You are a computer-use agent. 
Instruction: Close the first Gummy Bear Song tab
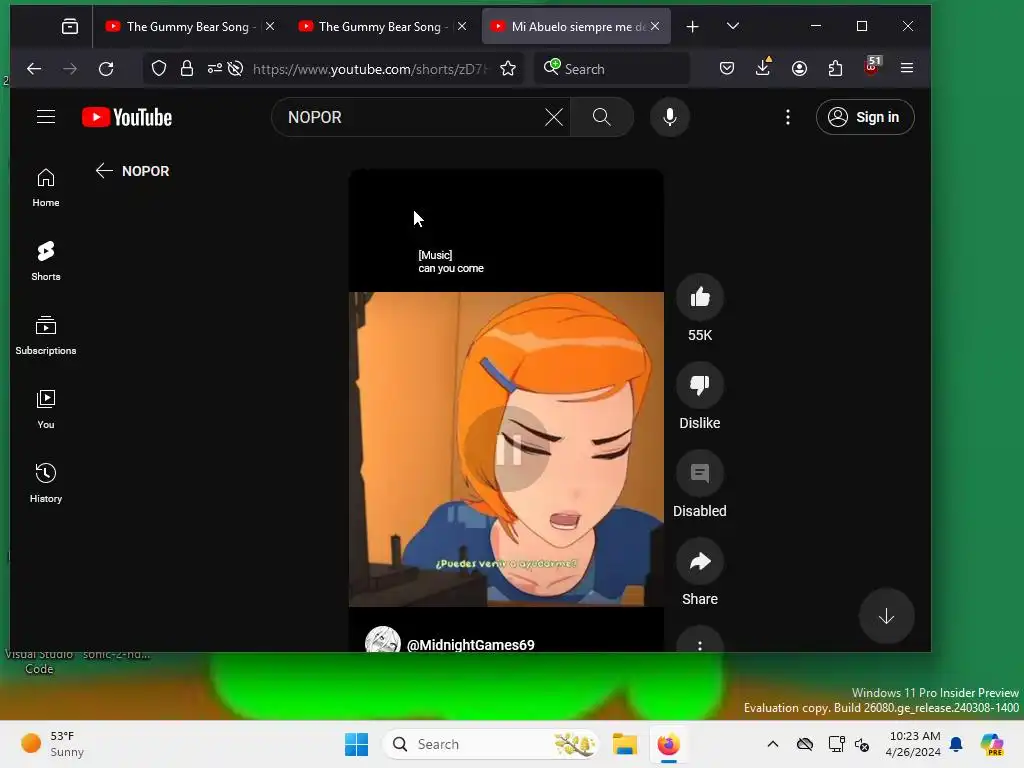(270, 26)
